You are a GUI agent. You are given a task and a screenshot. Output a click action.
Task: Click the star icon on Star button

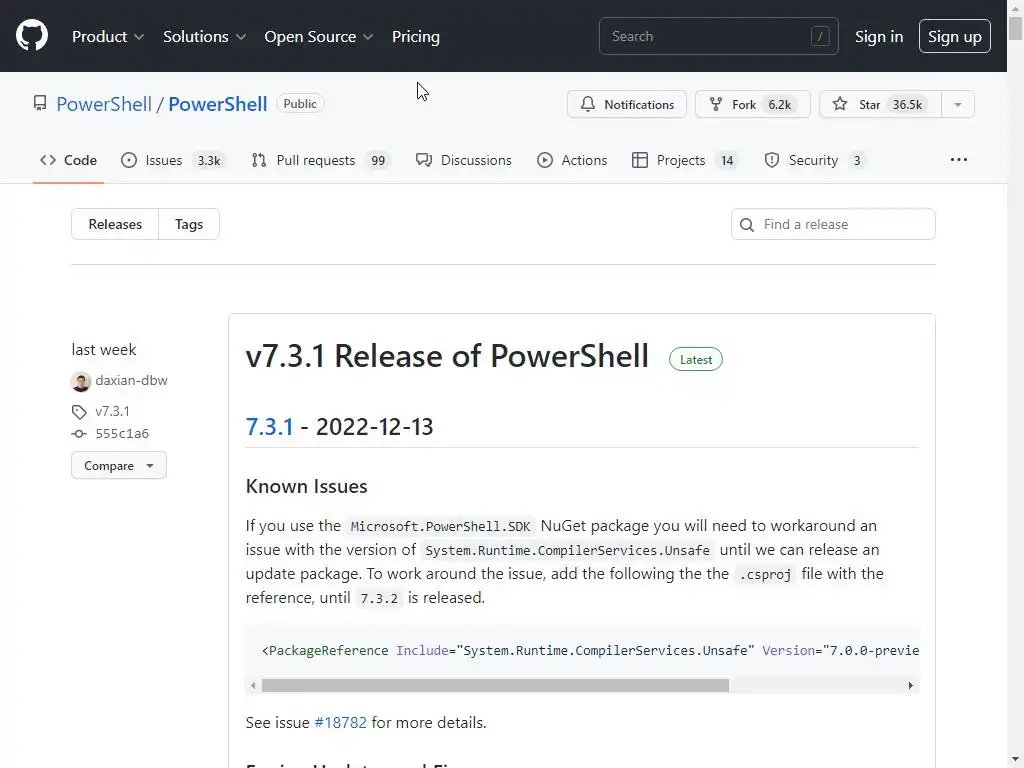coord(840,104)
